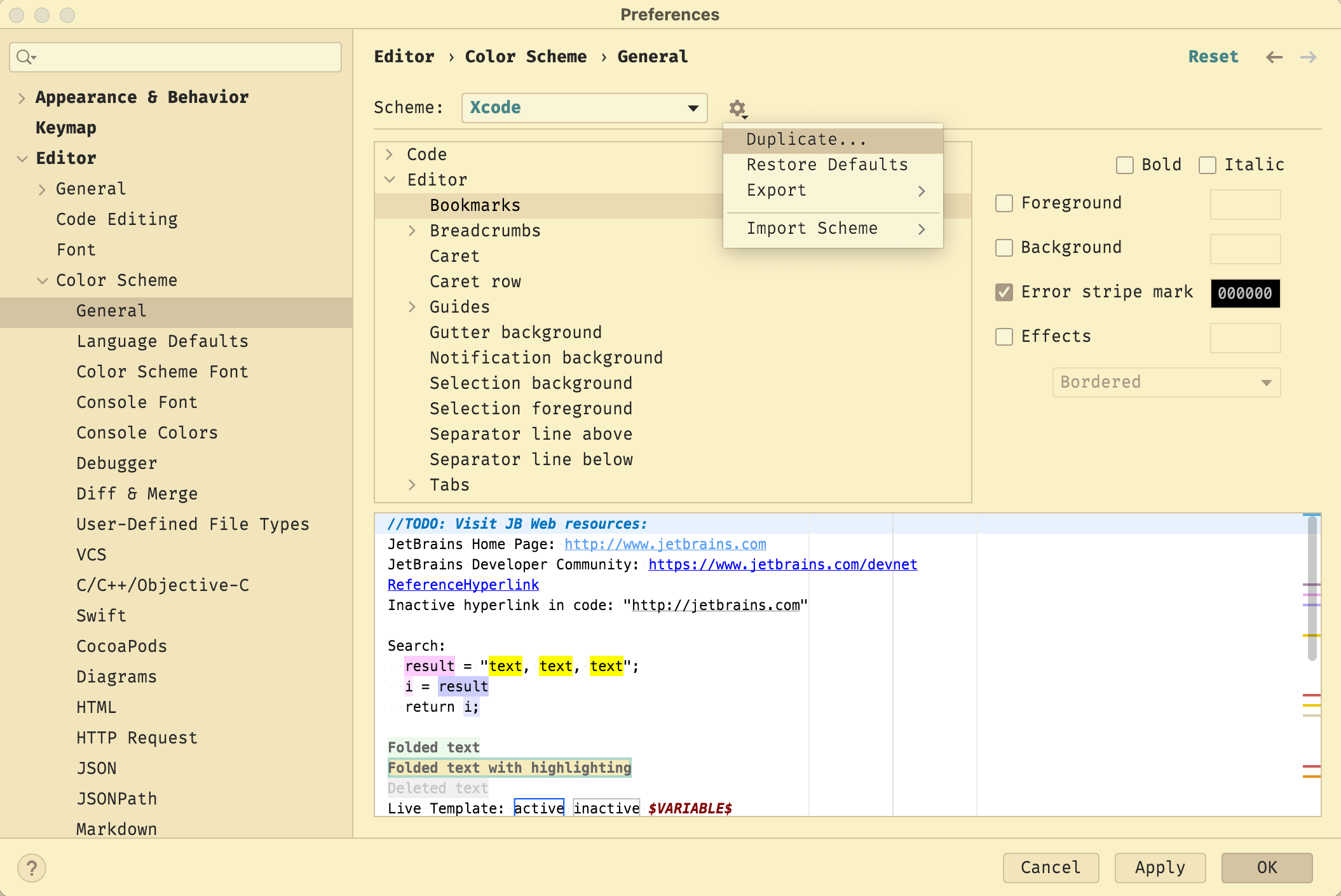1341x896 pixels.
Task: Enable the Bold checkbox
Action: 1125,165
